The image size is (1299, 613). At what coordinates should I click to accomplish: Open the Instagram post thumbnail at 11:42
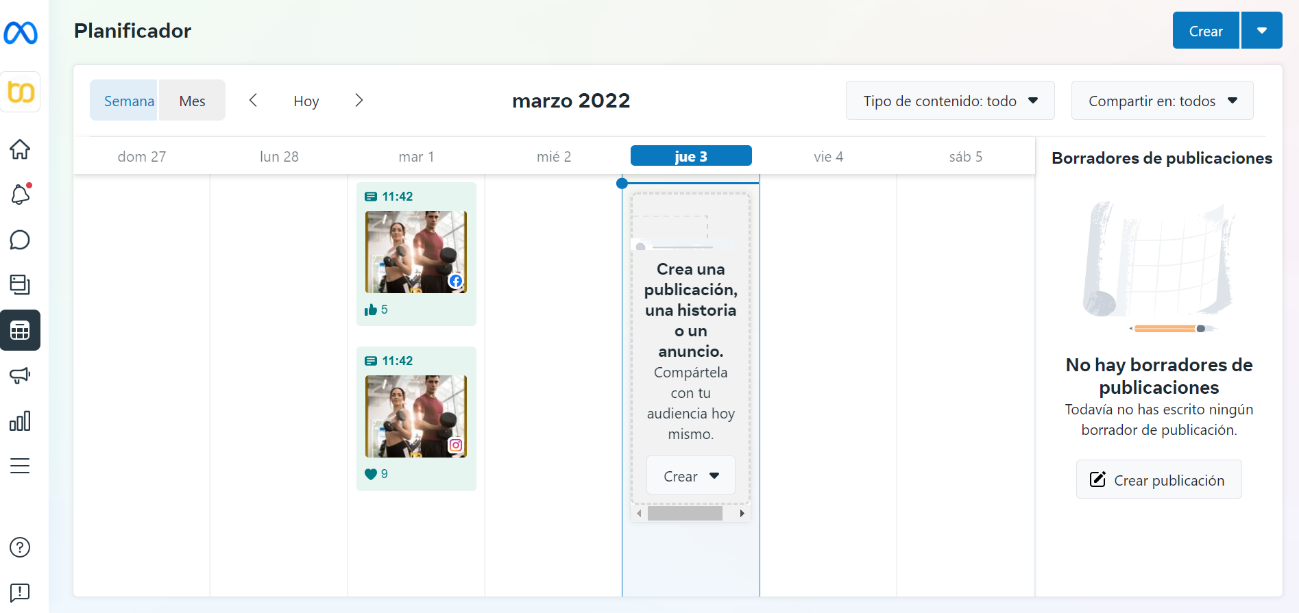point(416,416)
